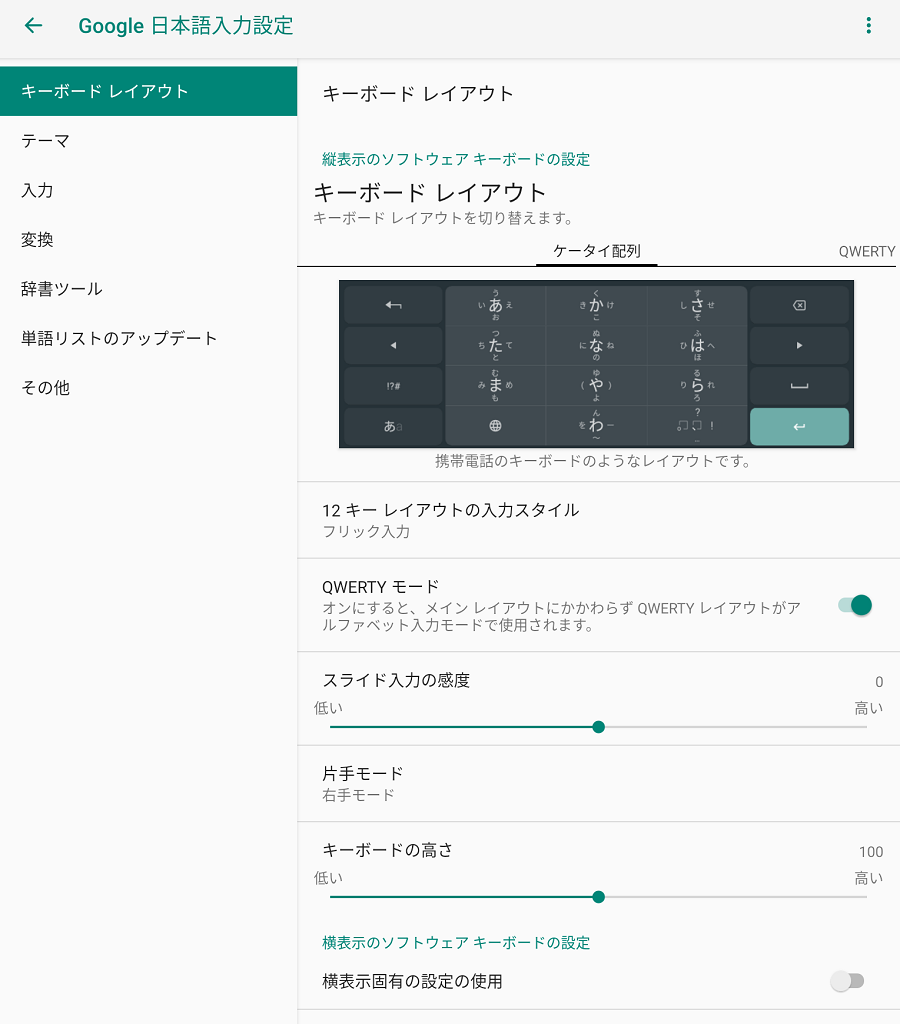
Task: Open the 入力 settings category
Action: (149, 190)
